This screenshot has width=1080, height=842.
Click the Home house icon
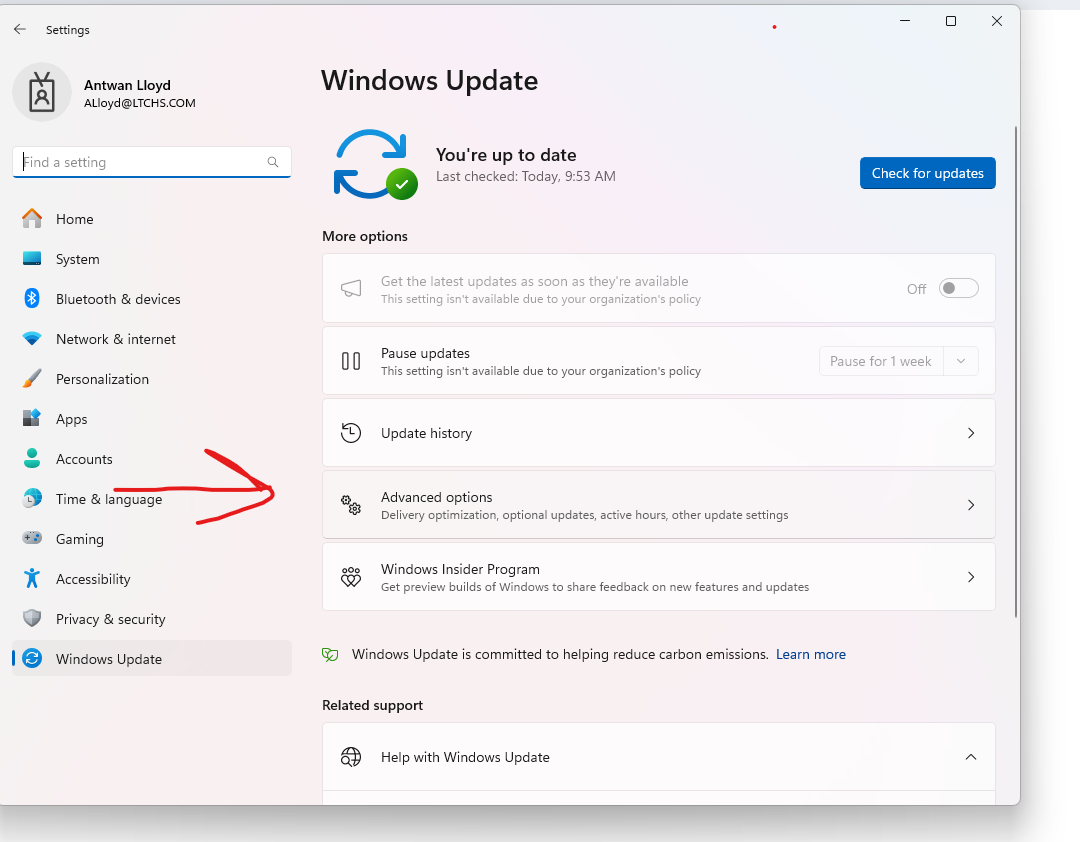pos(32,218)
